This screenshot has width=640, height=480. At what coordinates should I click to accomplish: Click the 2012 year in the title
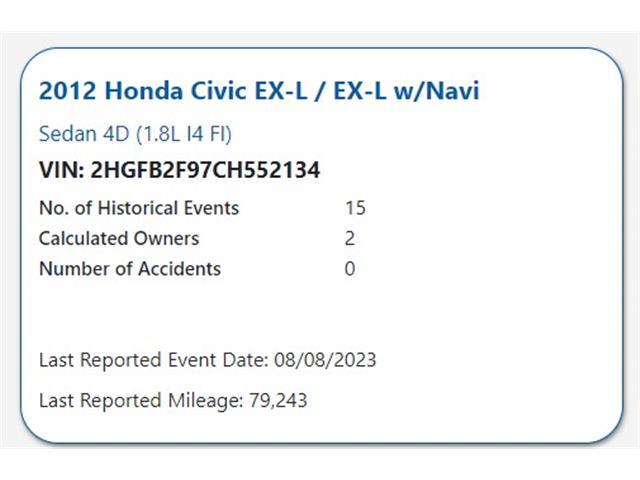point(63,92)
